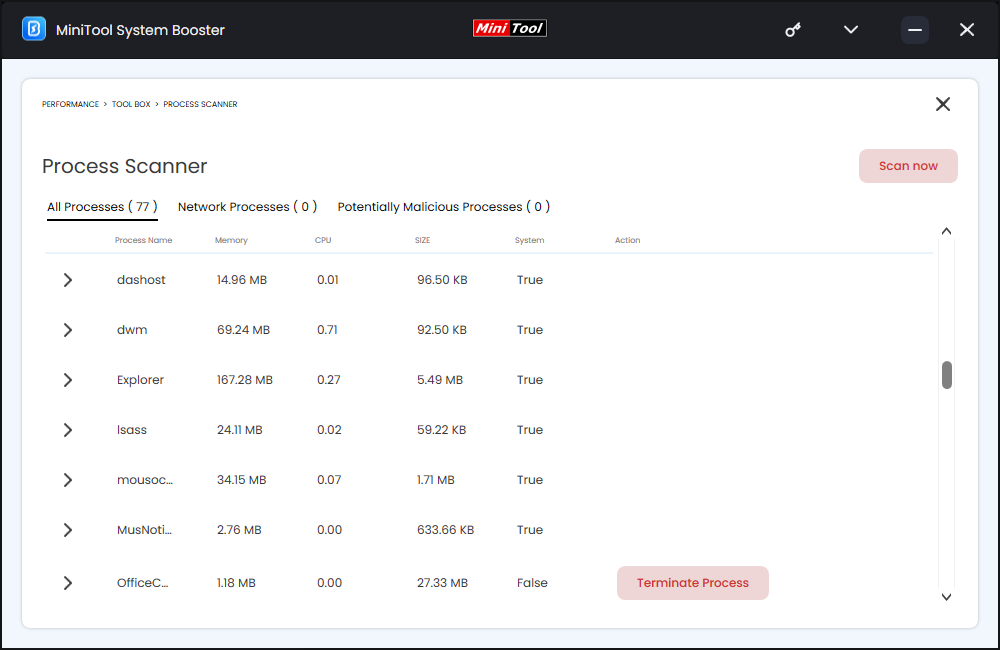The height and width of the screenshot is (650, 1000).
Task: Click the Process Scanner heading
Action: click(124, 166)
